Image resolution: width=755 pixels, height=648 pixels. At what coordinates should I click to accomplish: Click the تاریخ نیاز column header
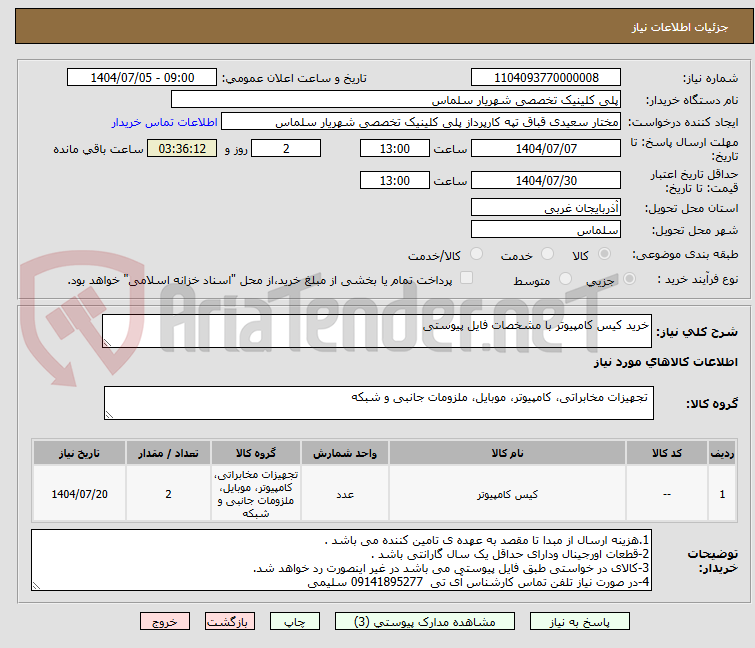pos(79,453)
